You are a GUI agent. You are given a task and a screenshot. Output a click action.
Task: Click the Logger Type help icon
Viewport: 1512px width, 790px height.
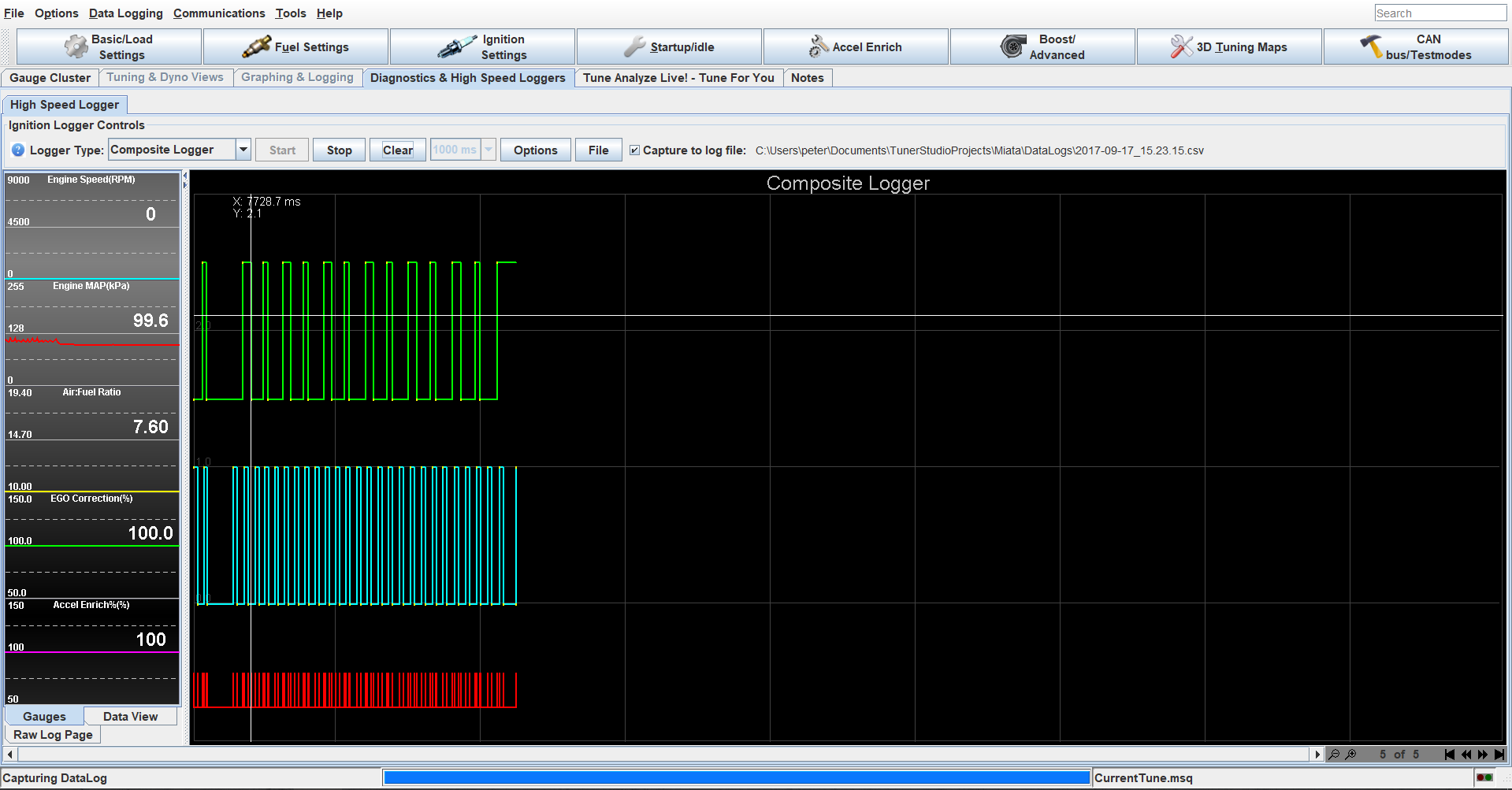tap(18, 150)
